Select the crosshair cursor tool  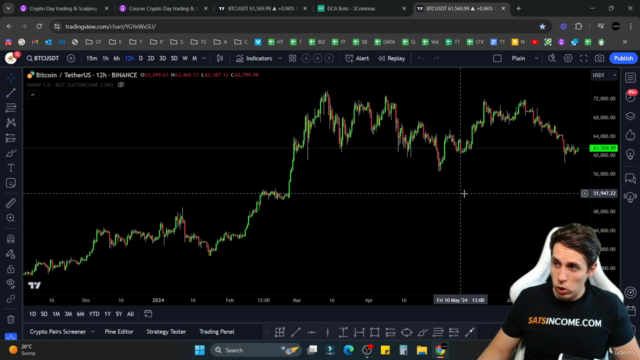coord(11,77)
